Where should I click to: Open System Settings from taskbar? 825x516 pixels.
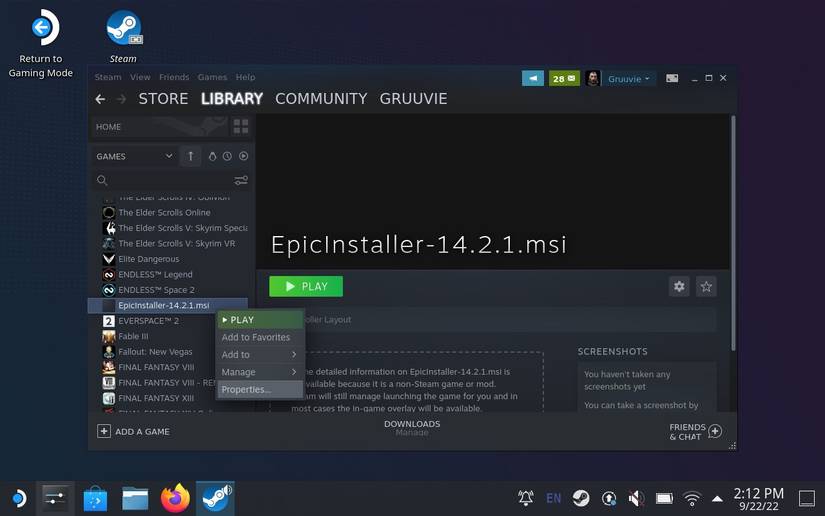(x=55, y=498)
